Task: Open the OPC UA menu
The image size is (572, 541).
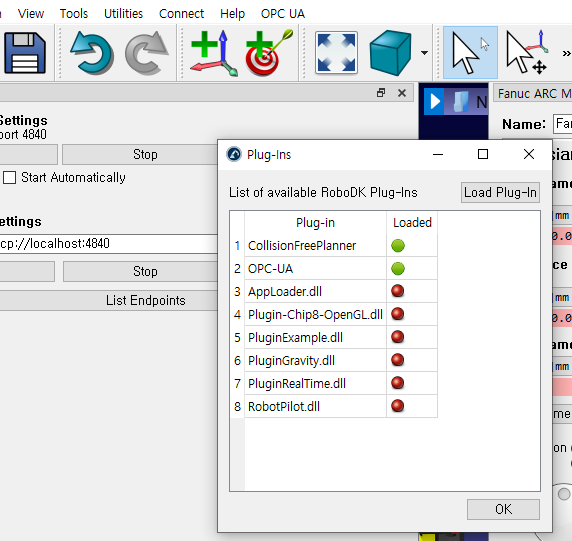Action: (283, 13)
